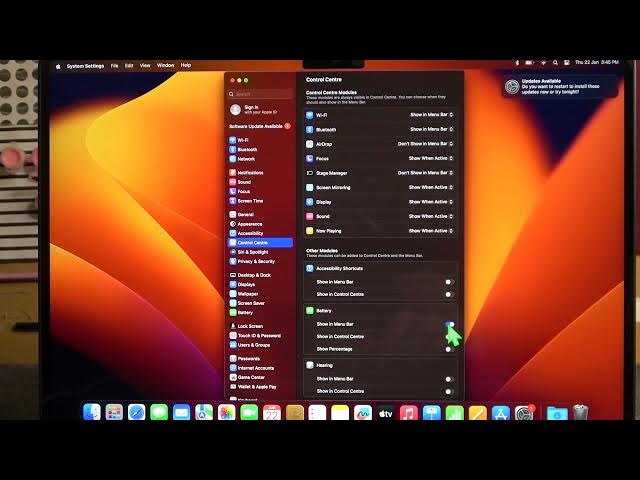Open Calendar in the Dock
Screen dimensions: 640x480
tap(272, 412)
